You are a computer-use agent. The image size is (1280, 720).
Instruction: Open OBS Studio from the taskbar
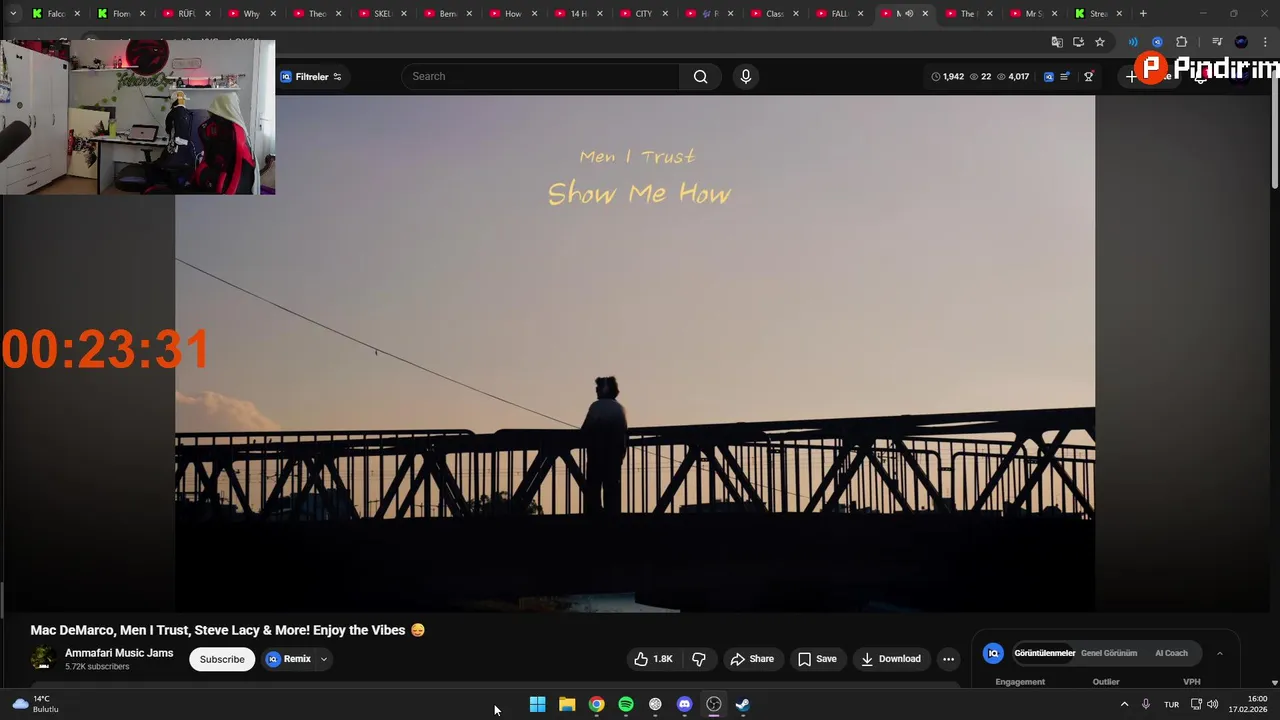(714, 705)
